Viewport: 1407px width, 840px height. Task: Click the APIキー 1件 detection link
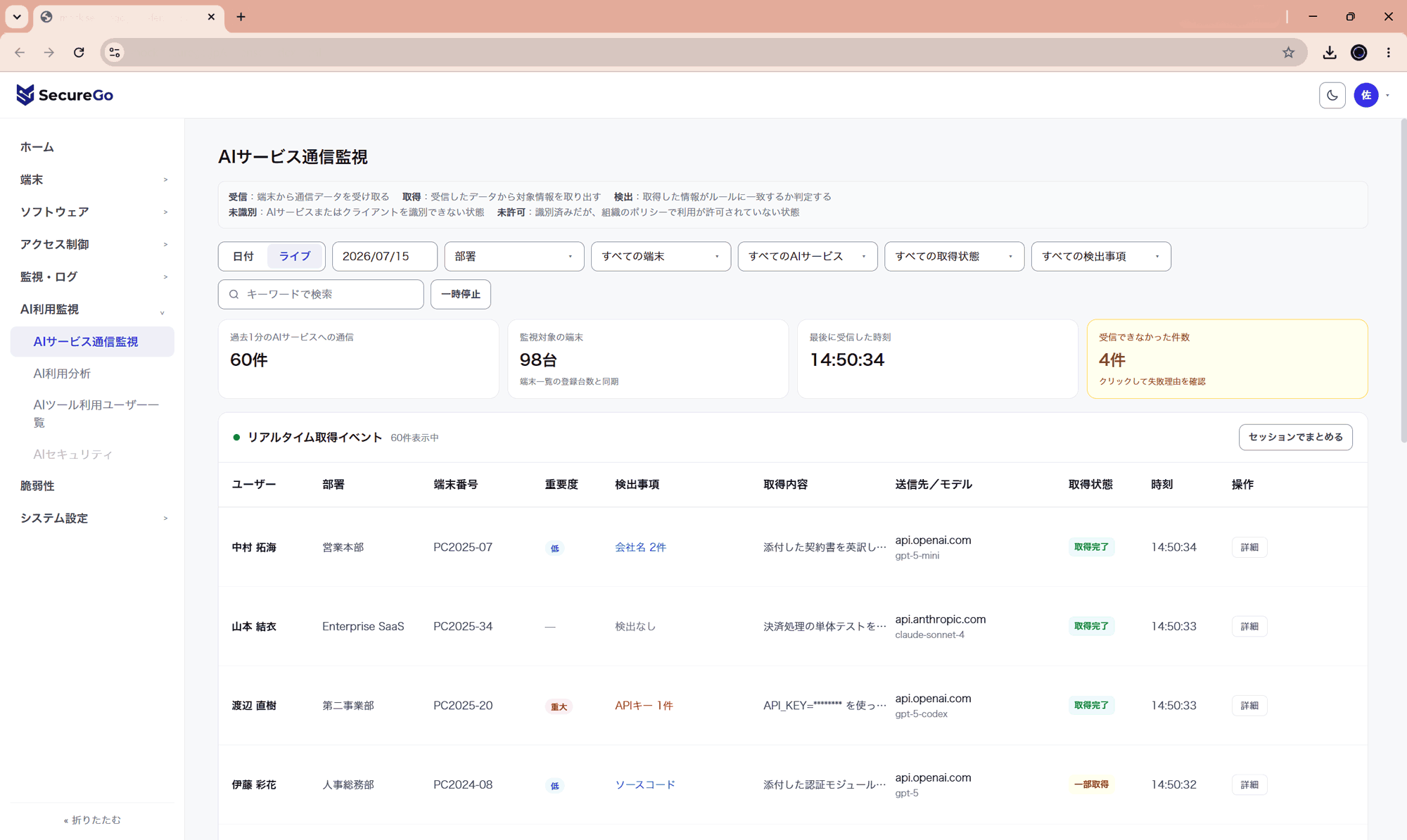tap(644, 706)
